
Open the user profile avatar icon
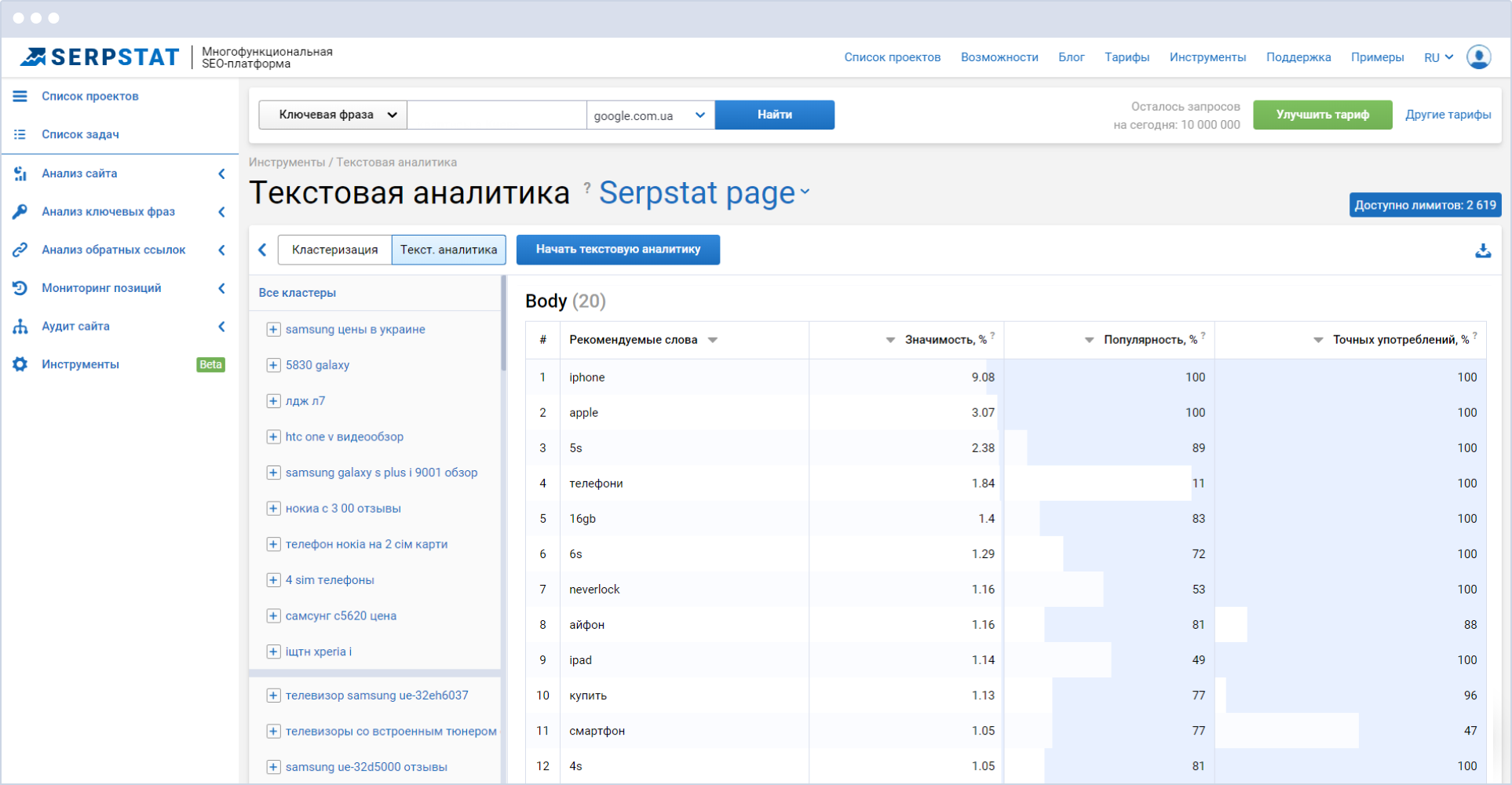pyautogui.click(x=1479, y=57)
